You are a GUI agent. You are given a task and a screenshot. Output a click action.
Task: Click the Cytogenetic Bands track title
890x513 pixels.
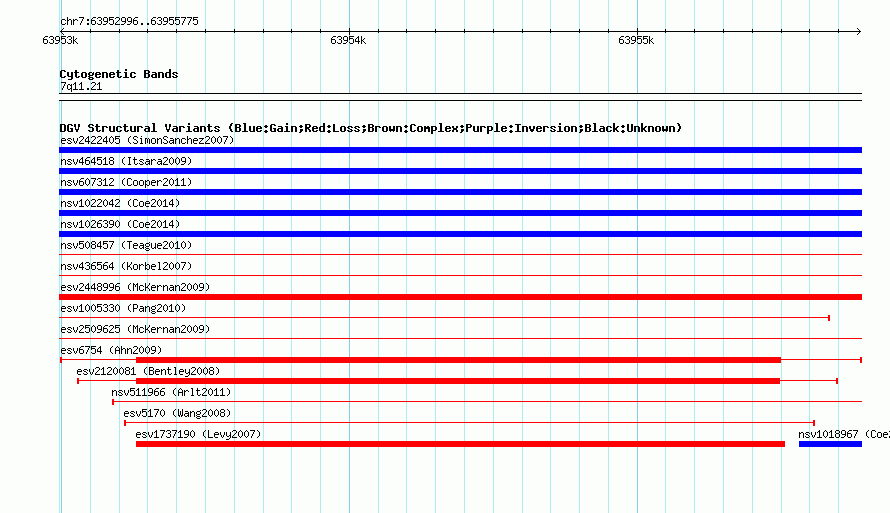119,74
